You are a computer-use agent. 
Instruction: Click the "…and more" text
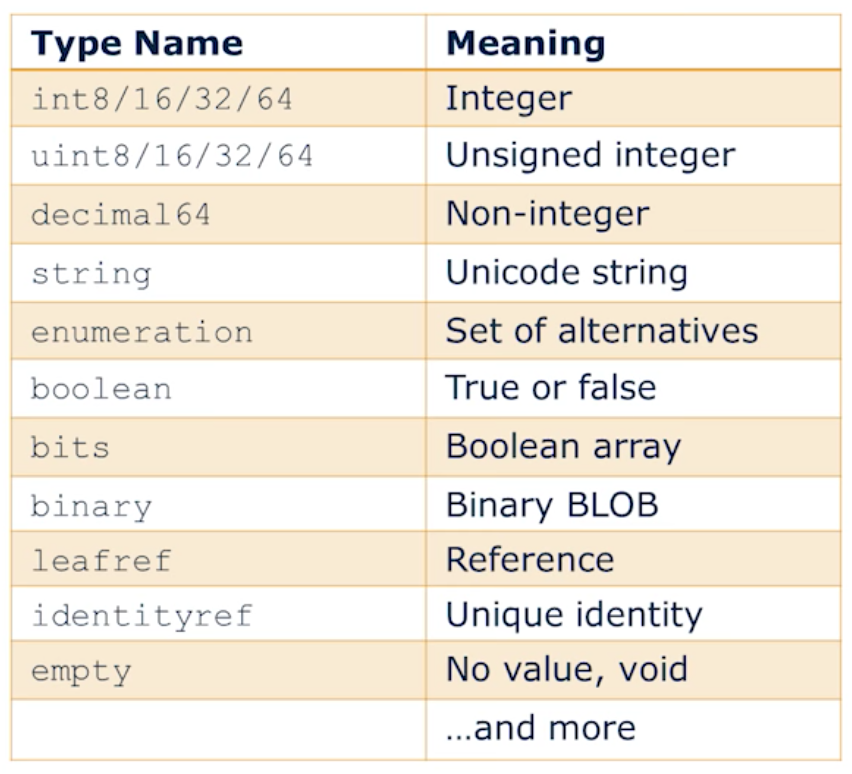[x=540, y=727]
